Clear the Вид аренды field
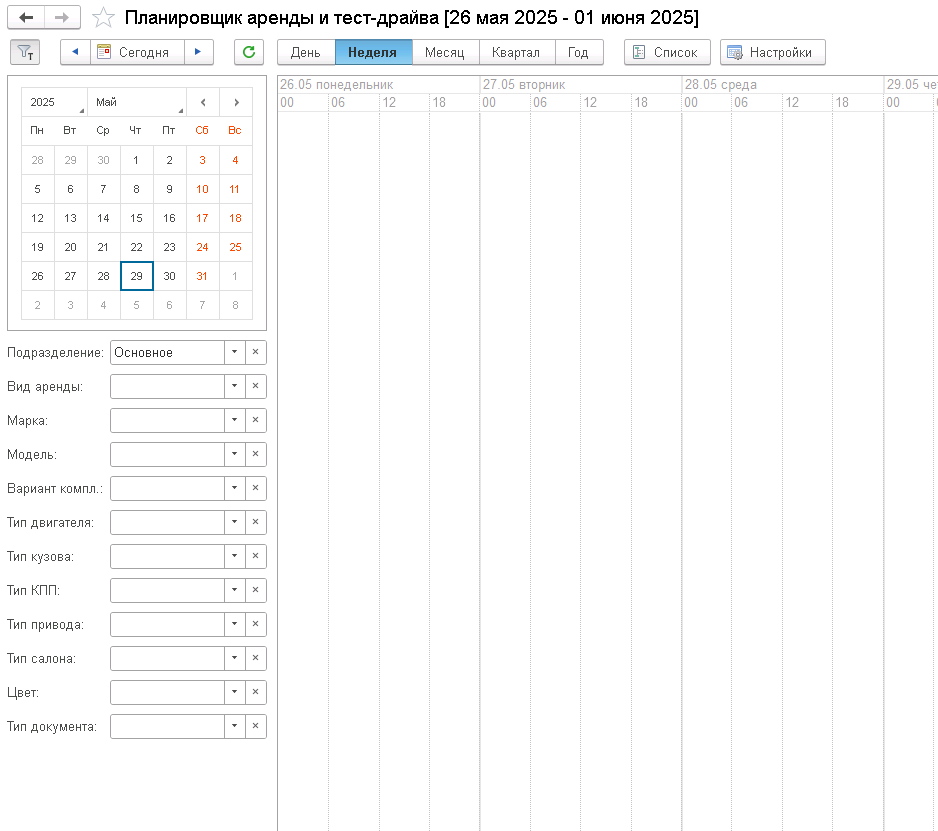938x831 pixels. click(255, 386)
